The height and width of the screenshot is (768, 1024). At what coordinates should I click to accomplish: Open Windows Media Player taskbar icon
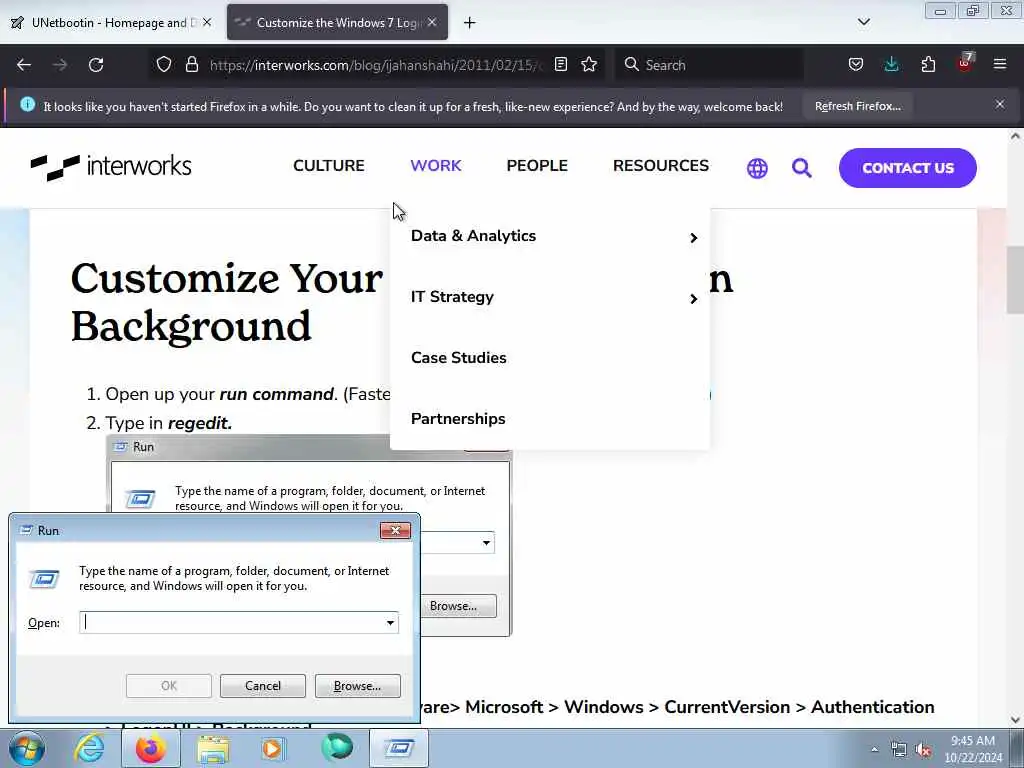[x=272, y=748]
